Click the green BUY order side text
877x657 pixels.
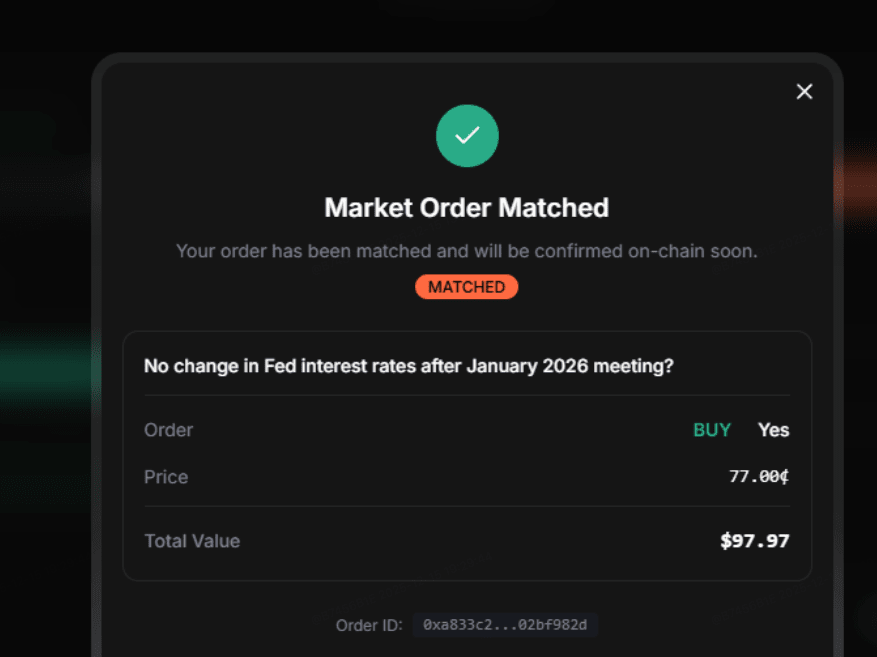[712, 430]
